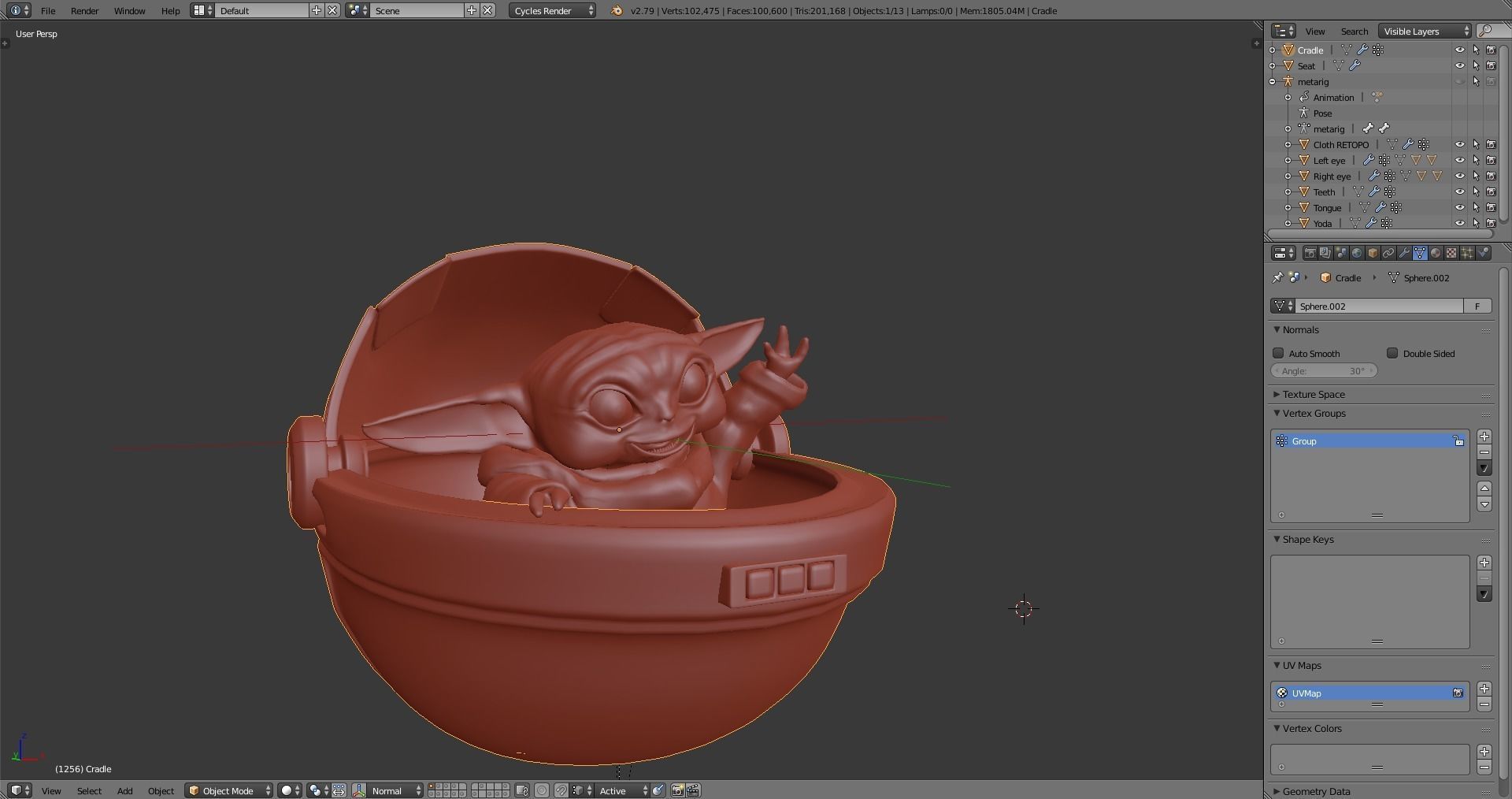Hide the Yoda object in the outliner

pyautogui.click(x=1461, y=223)
